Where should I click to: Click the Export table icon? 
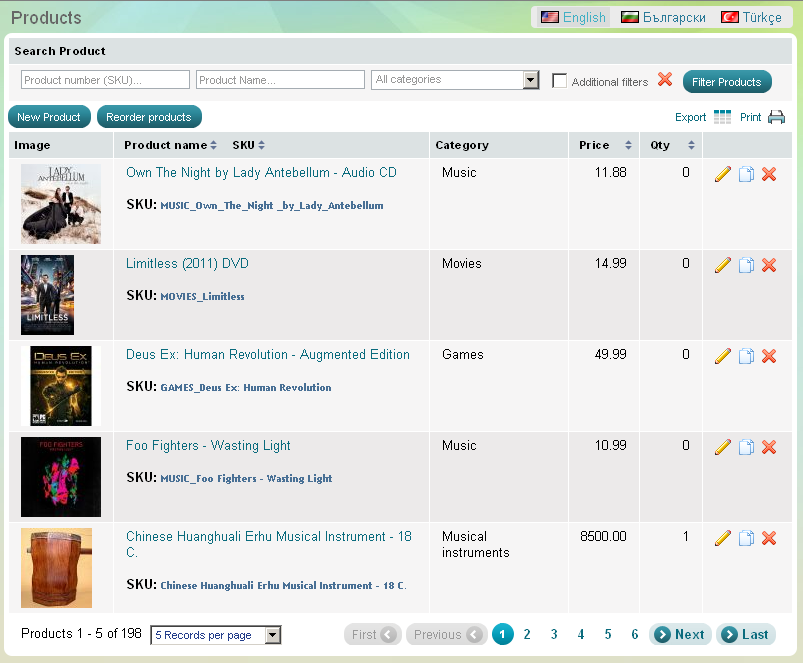[x=723, y=117]
